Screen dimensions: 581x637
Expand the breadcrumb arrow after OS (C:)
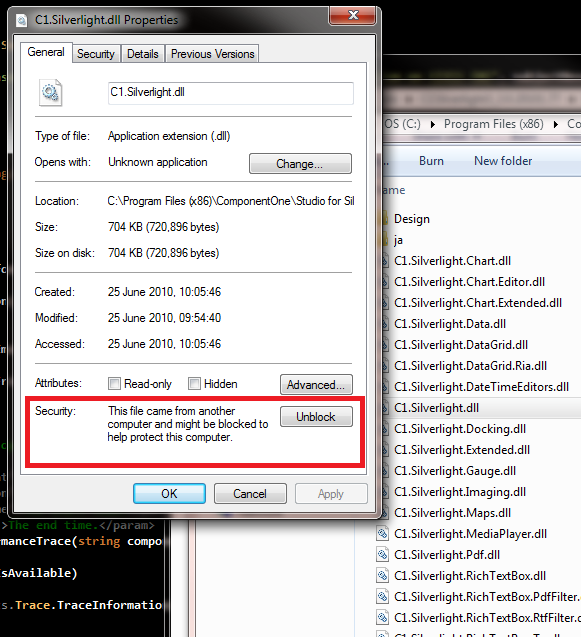pos(432,124)
